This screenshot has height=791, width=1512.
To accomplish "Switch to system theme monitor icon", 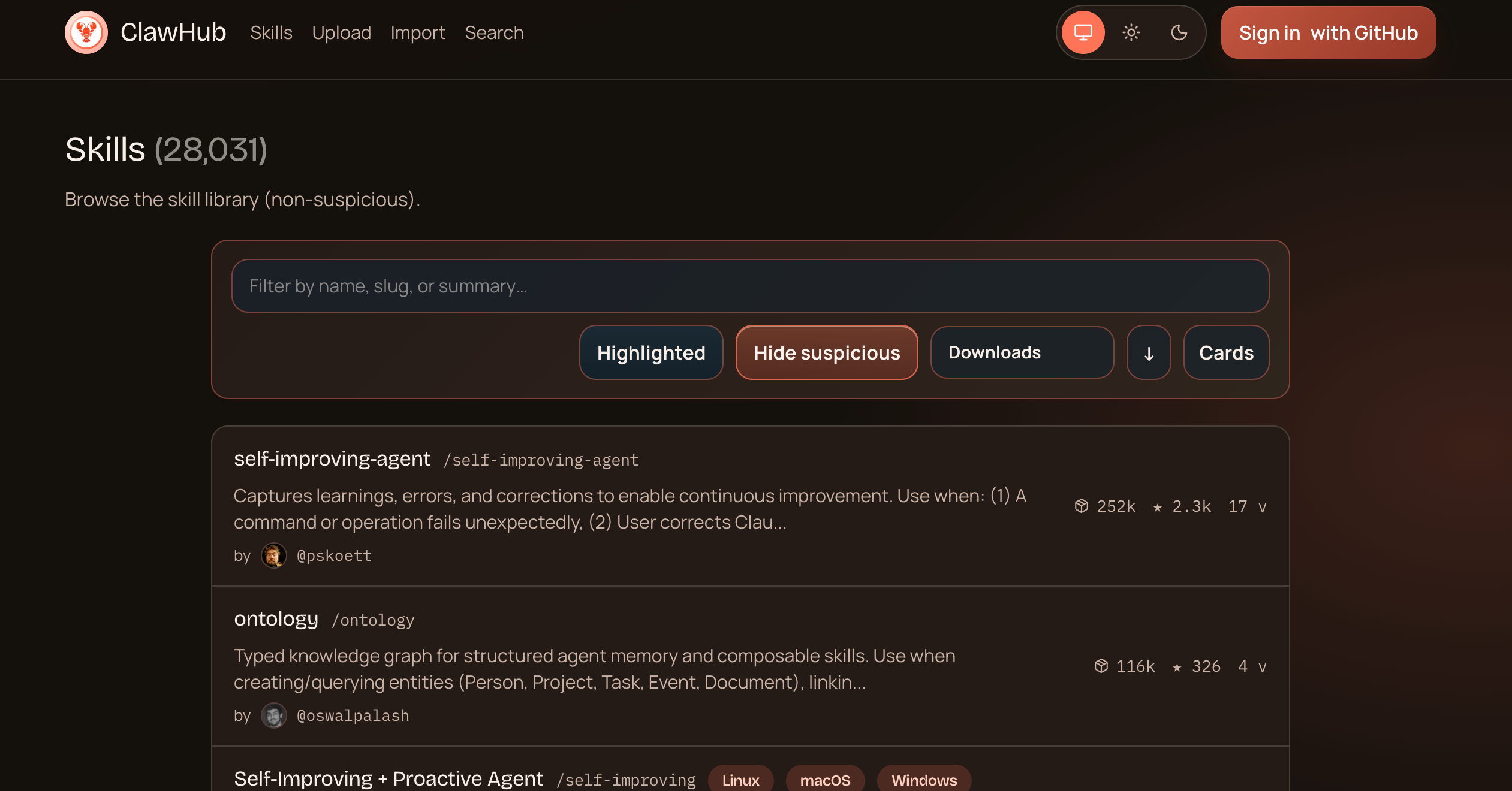I will pyautogui.click(x=1083, y=32).
